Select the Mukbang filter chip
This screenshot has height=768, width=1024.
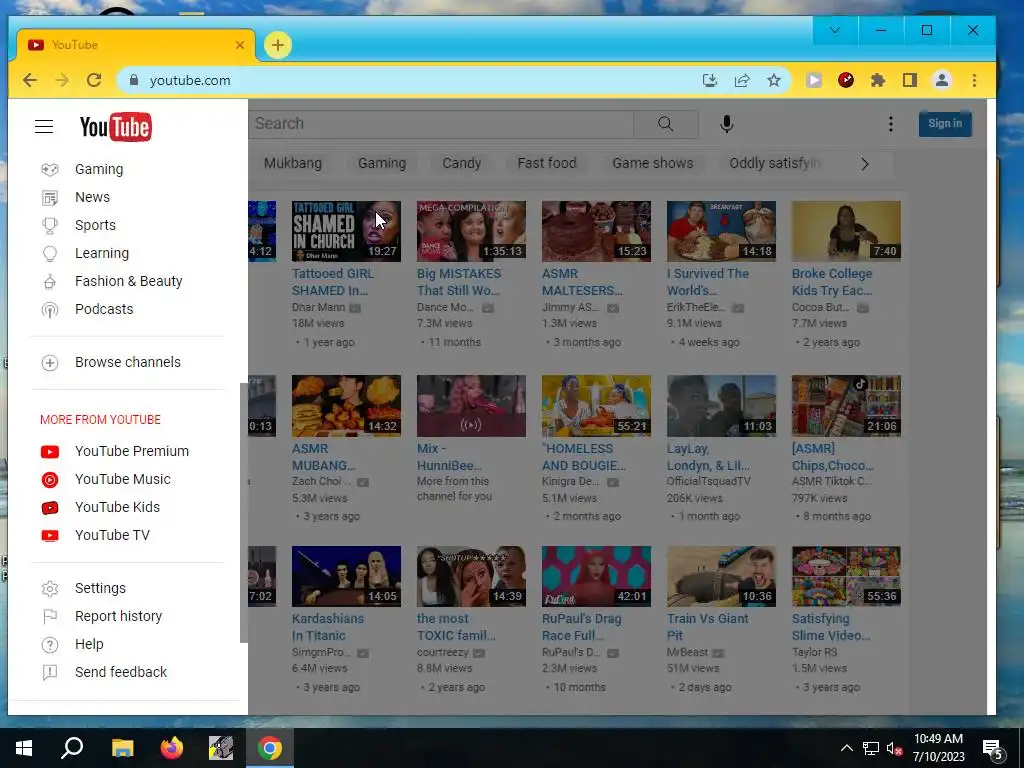point(293,163)
